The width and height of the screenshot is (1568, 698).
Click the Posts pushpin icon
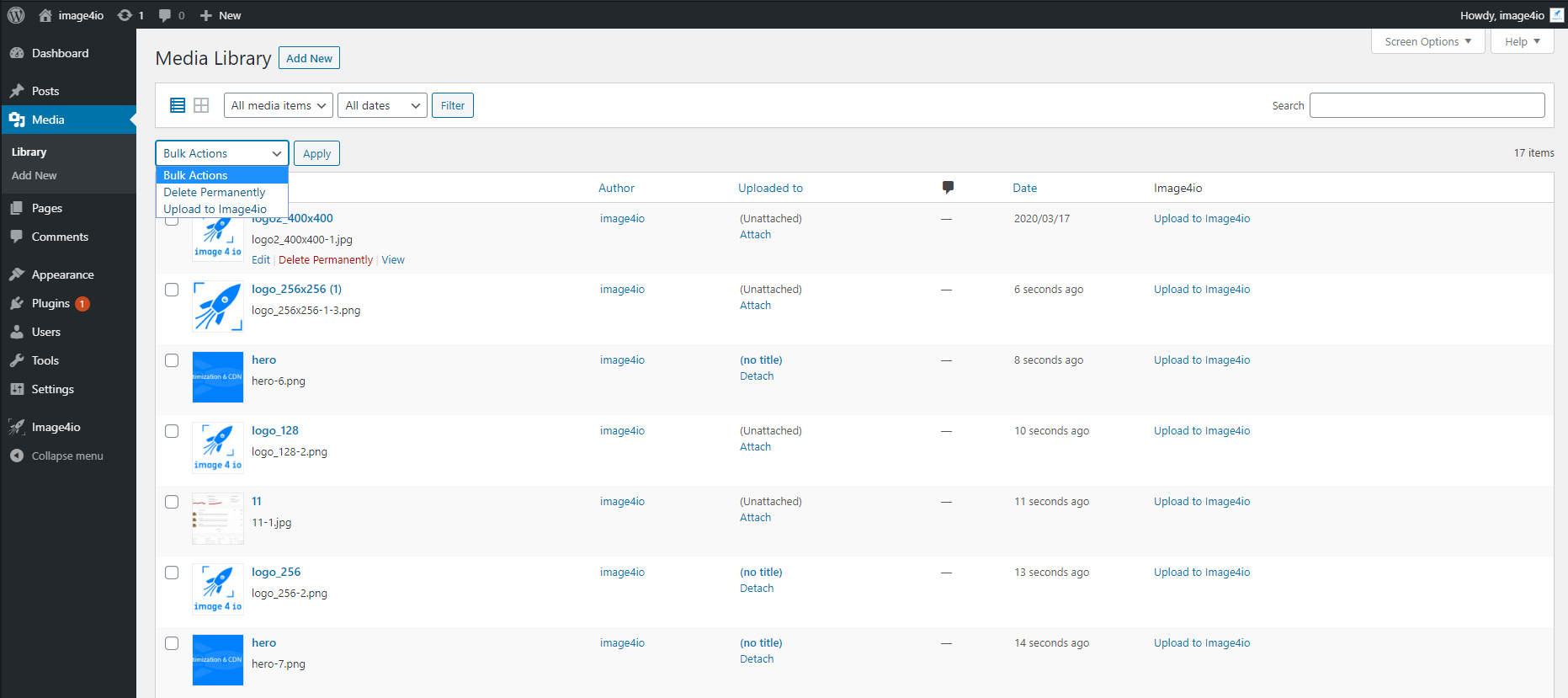point(17,91)
